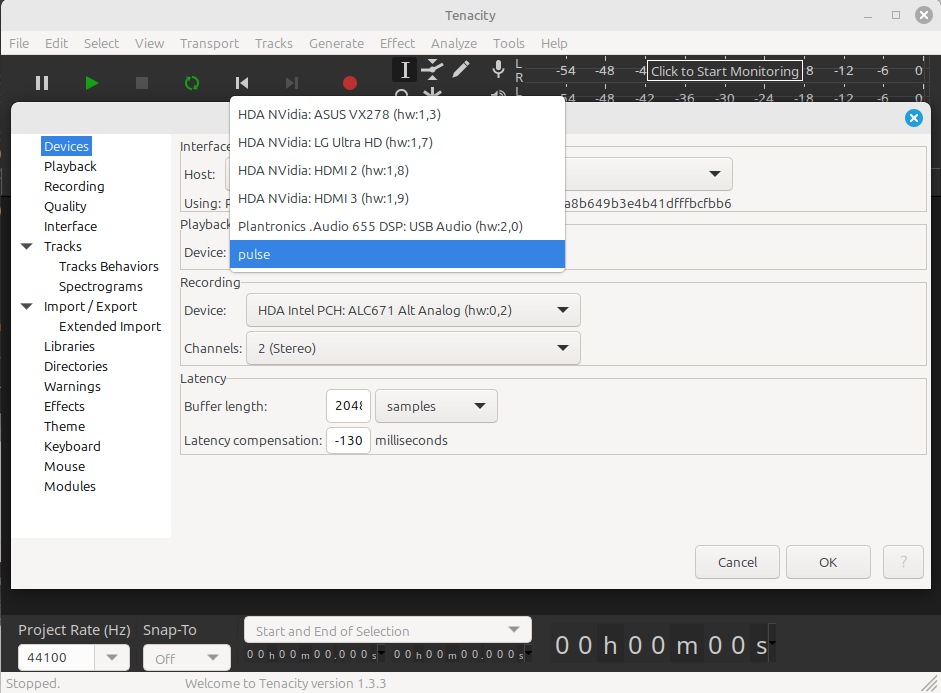Open the Help menu
This screenshot has width=941, height=693.
(x=554, y=43)
